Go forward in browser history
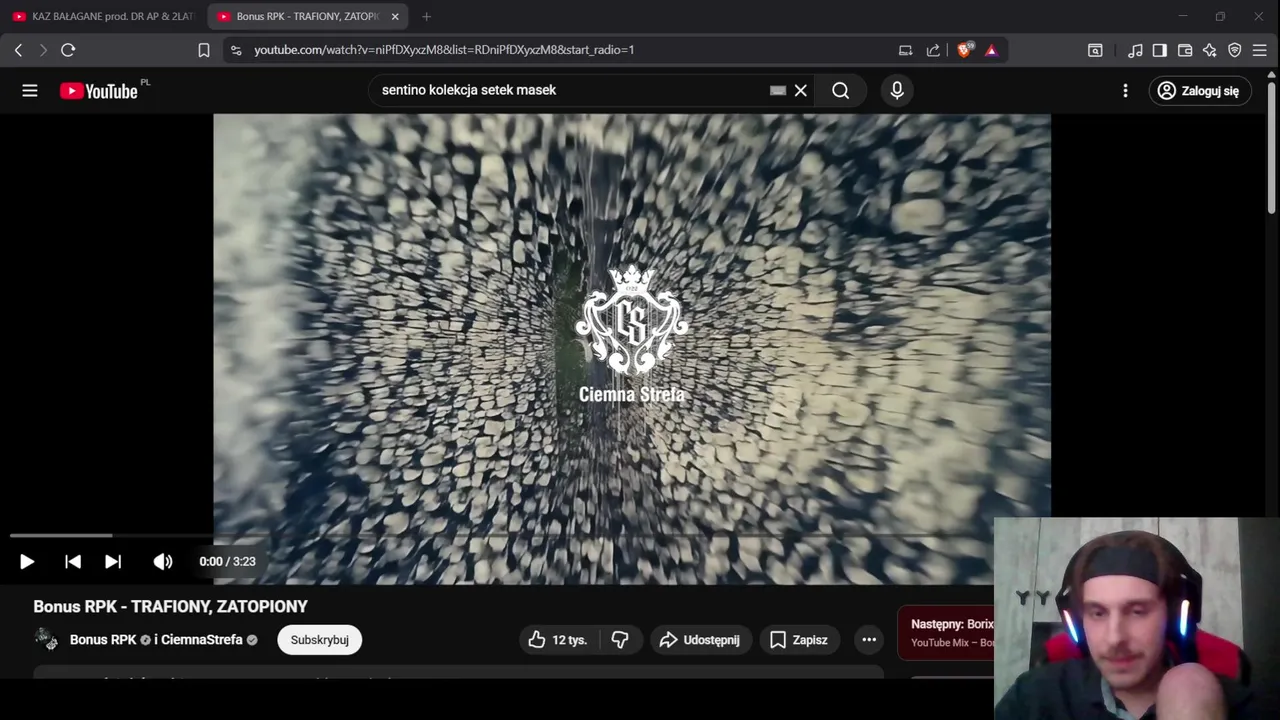Screen dimensions: 1280x720 coord(43,50)
